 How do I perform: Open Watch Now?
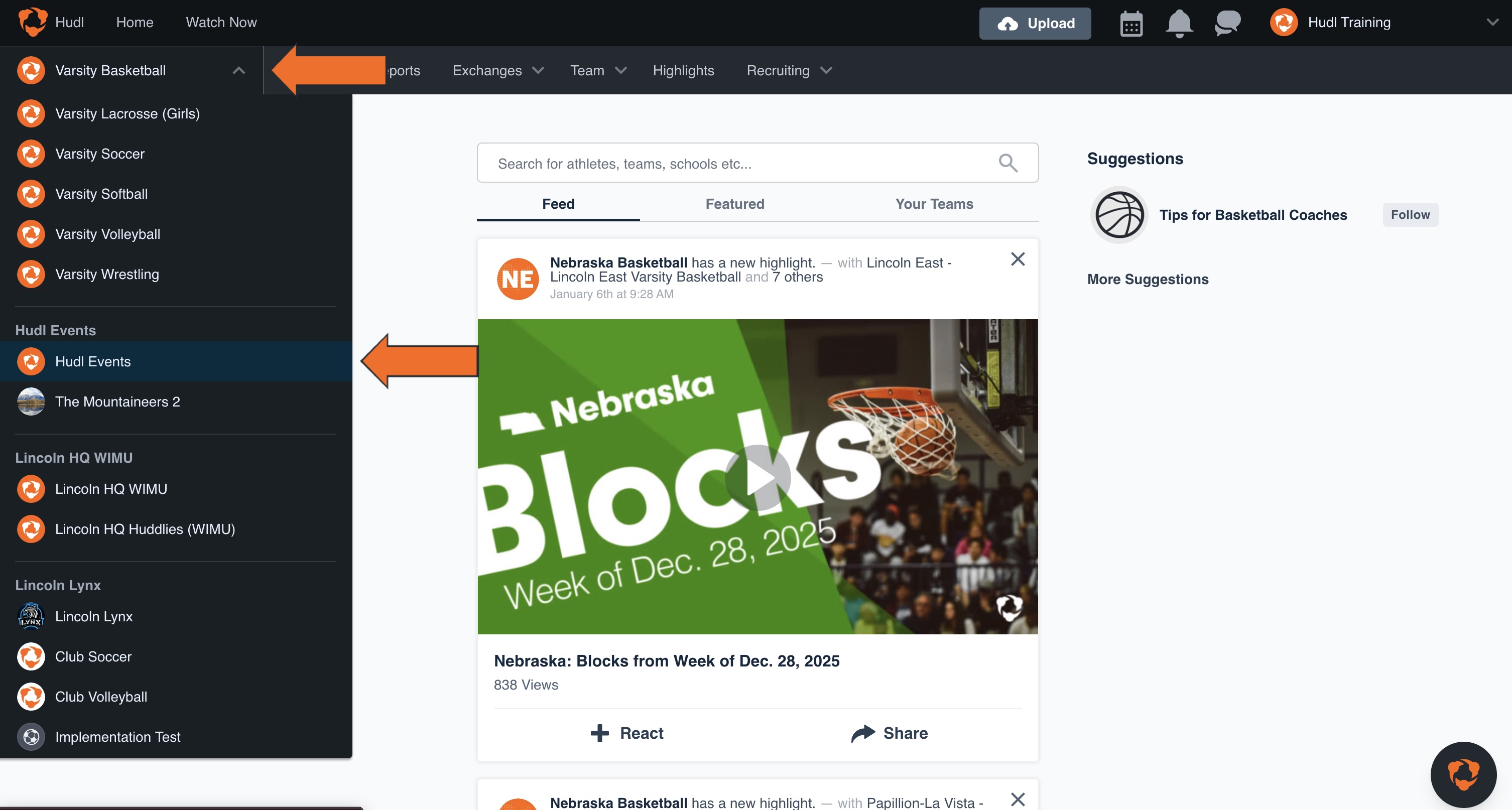221,22
